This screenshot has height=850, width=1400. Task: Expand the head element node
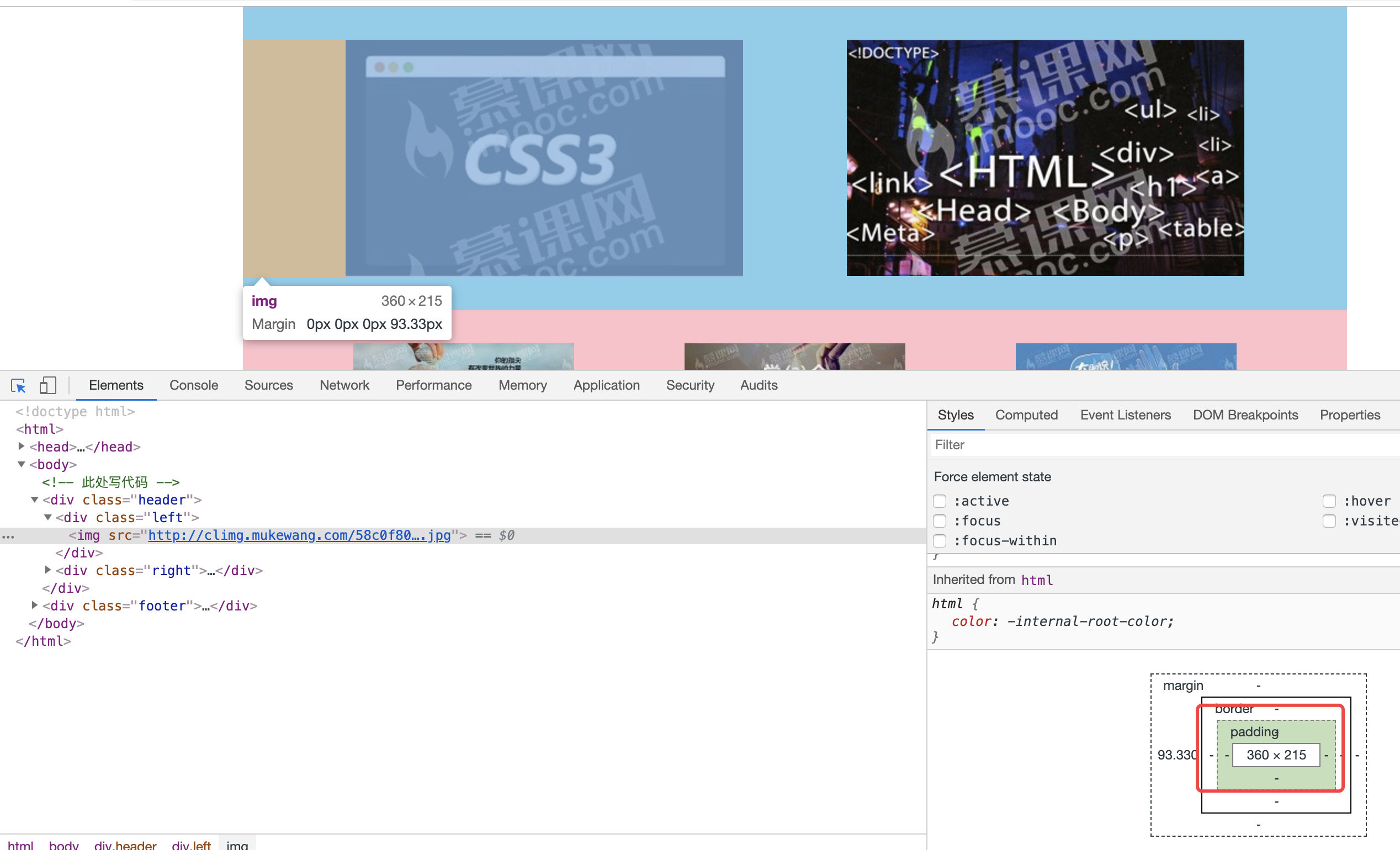coord(21,447)
